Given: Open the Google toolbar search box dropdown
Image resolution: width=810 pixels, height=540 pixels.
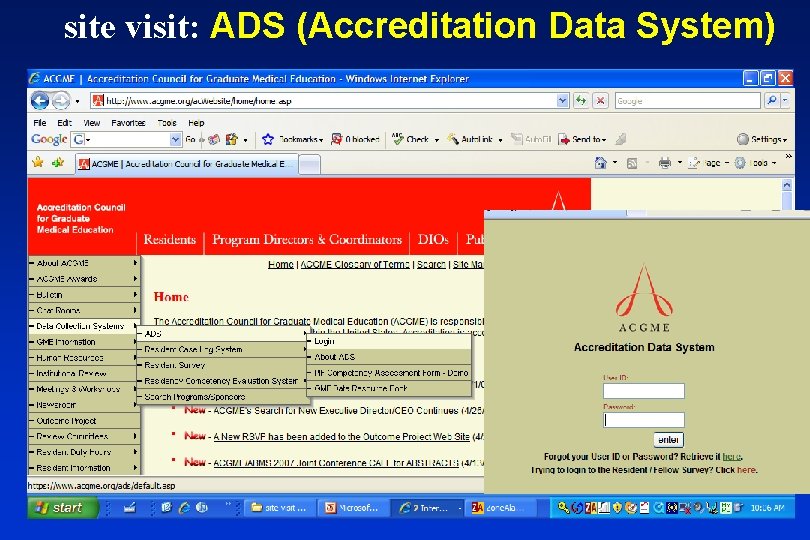Looking at the screenshot, I should [176, 139].
